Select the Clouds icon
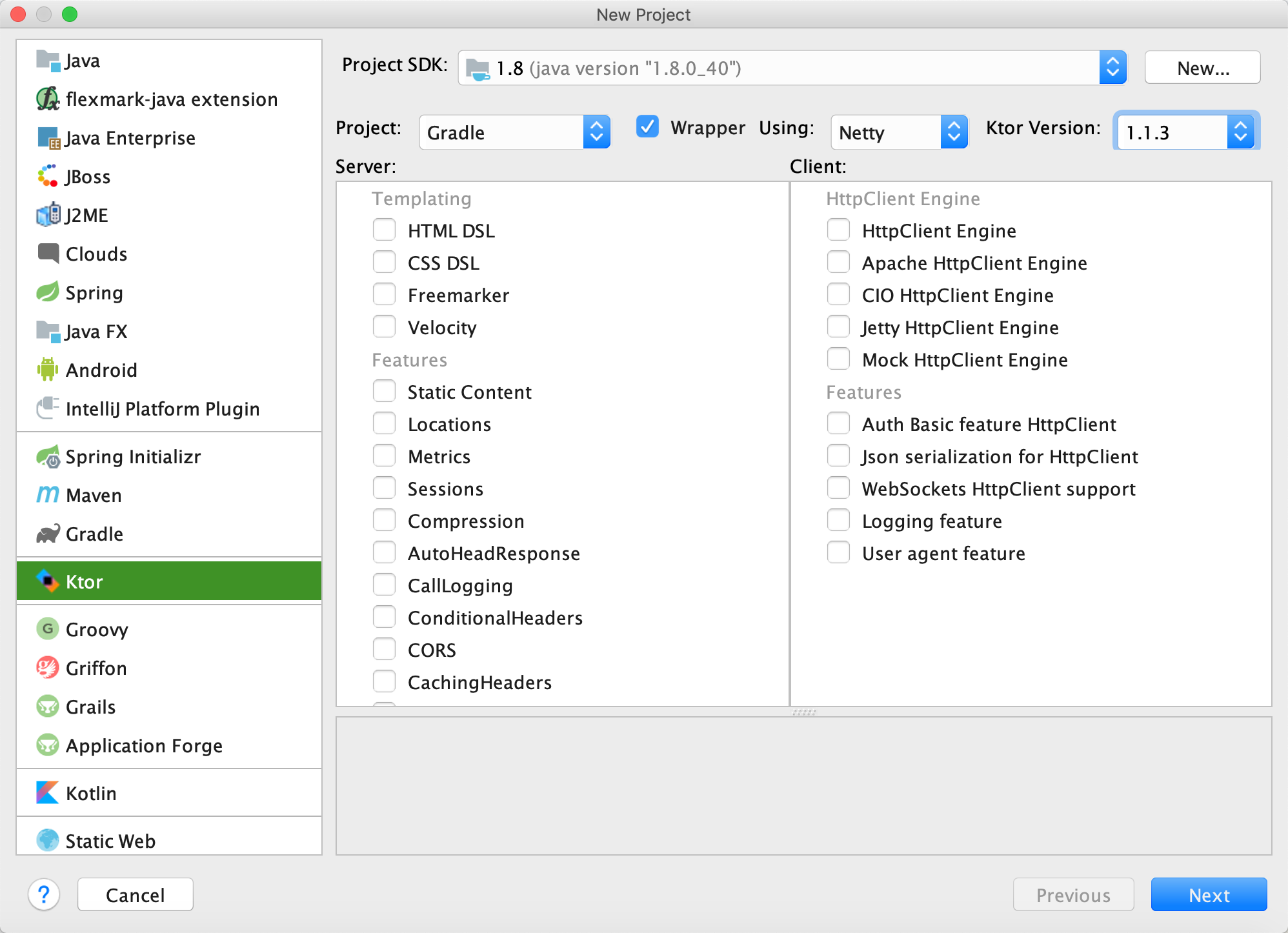The image size is (1288, 933). [x=48, y=254]
